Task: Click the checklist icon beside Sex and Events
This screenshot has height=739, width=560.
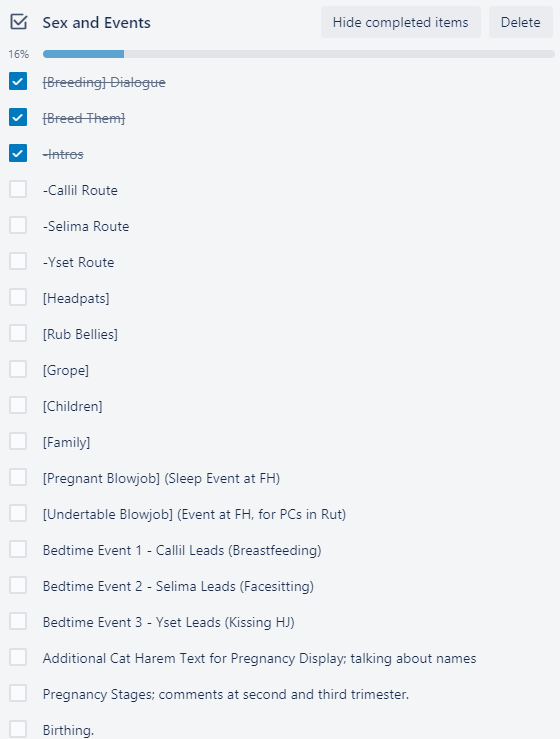Action: click(18, 22)
